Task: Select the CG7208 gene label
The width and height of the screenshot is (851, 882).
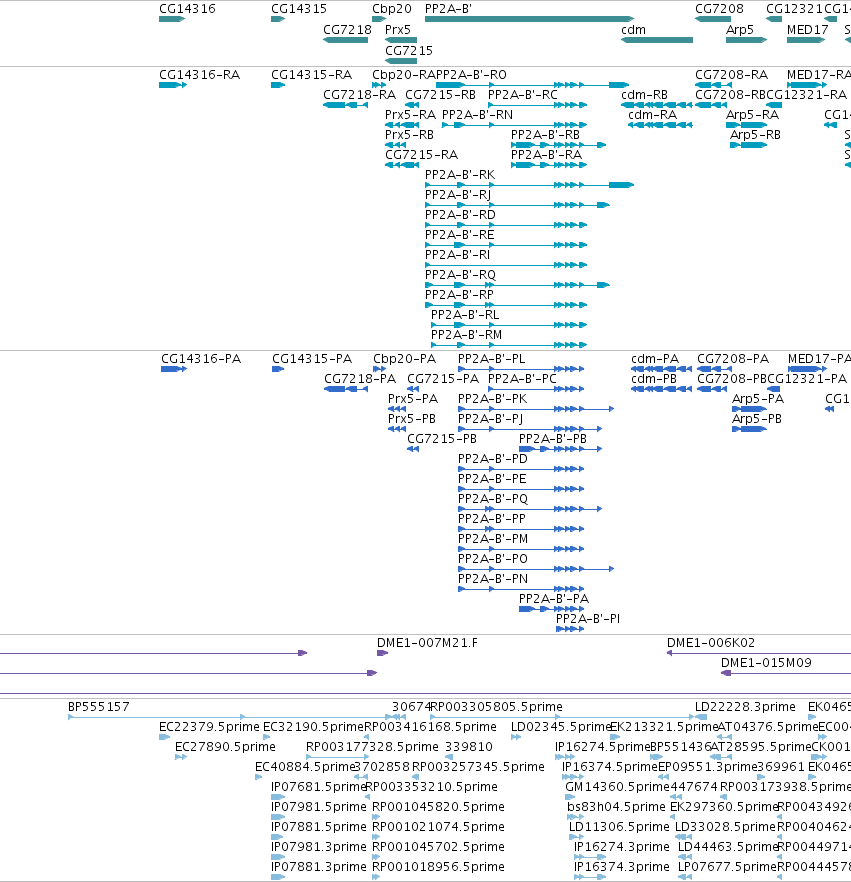Action: click(x=719, y=8)
